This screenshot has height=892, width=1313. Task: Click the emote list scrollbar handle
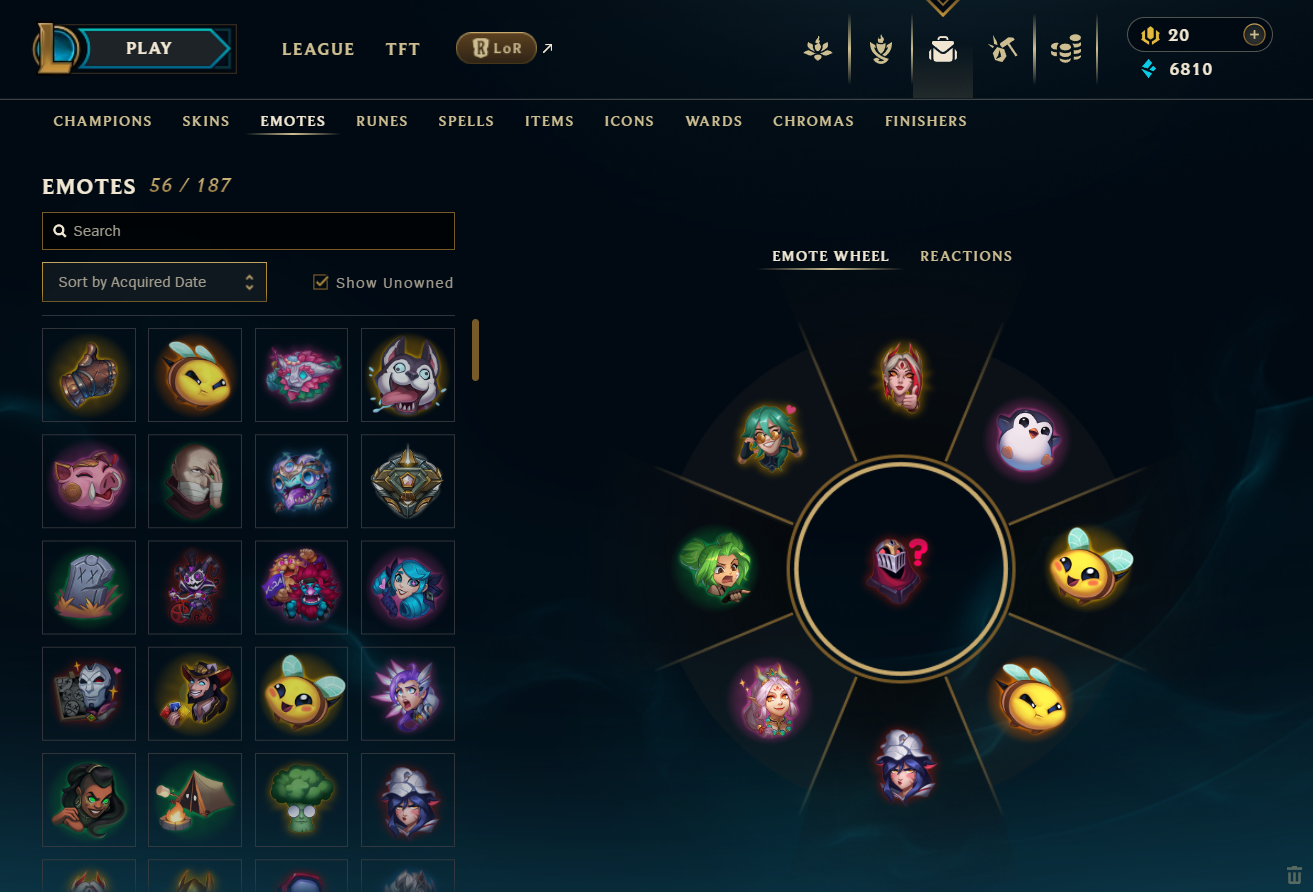[x=476, y=350]
